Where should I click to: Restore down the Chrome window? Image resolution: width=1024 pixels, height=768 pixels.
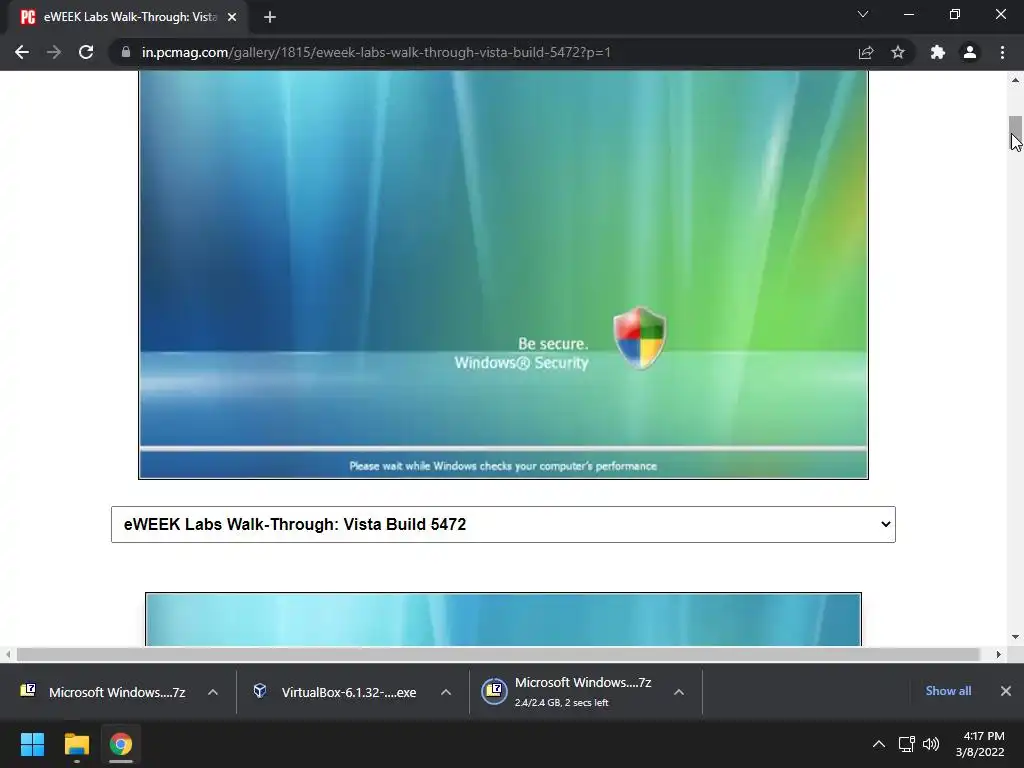(955, 14)
